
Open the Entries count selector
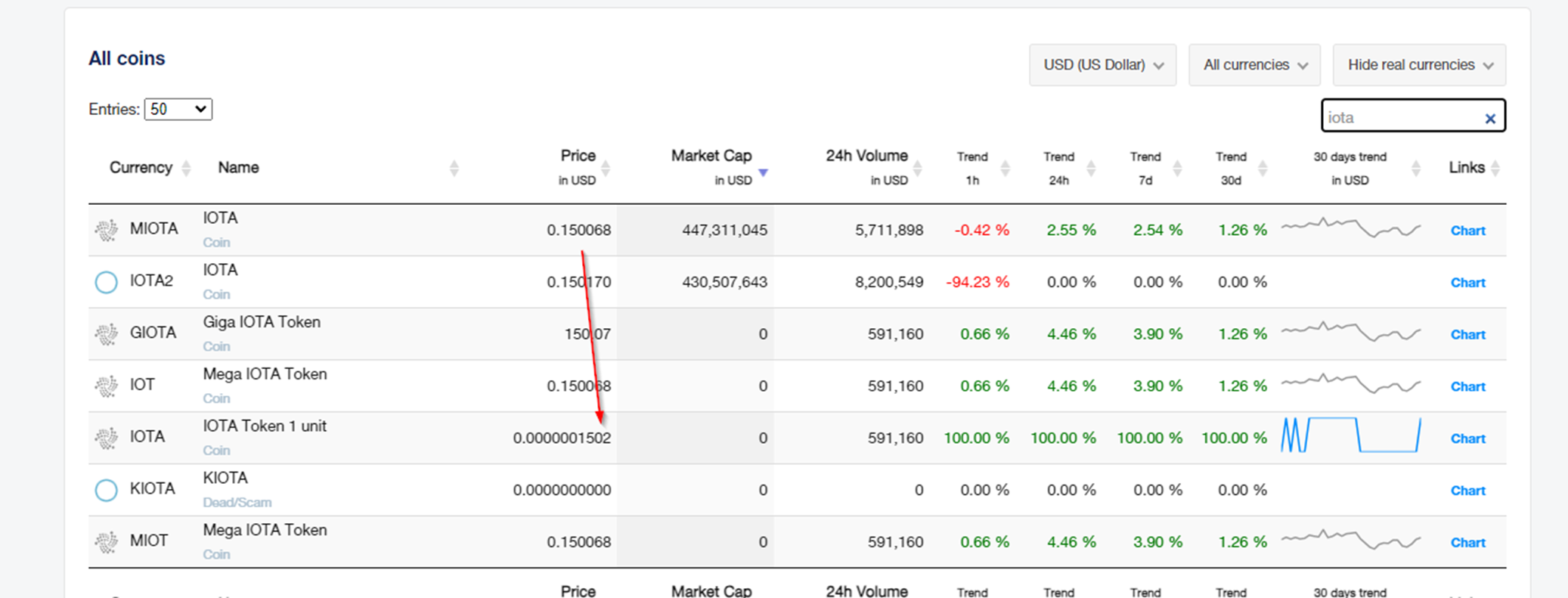(x=178, y=109)
